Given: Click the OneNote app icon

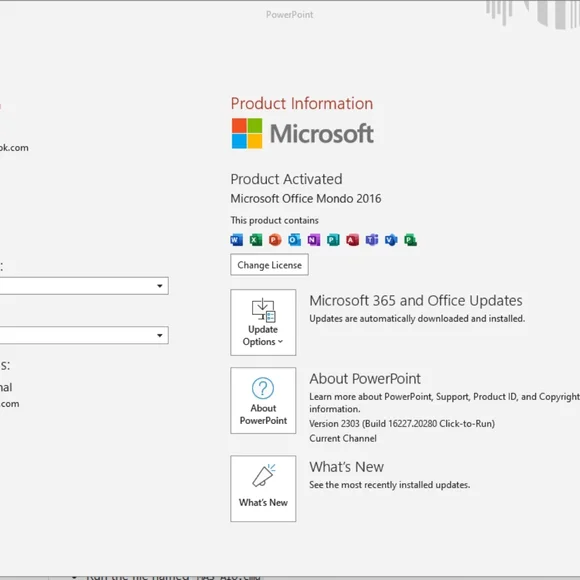Looking at the screenshot, I should click(314, 240).
